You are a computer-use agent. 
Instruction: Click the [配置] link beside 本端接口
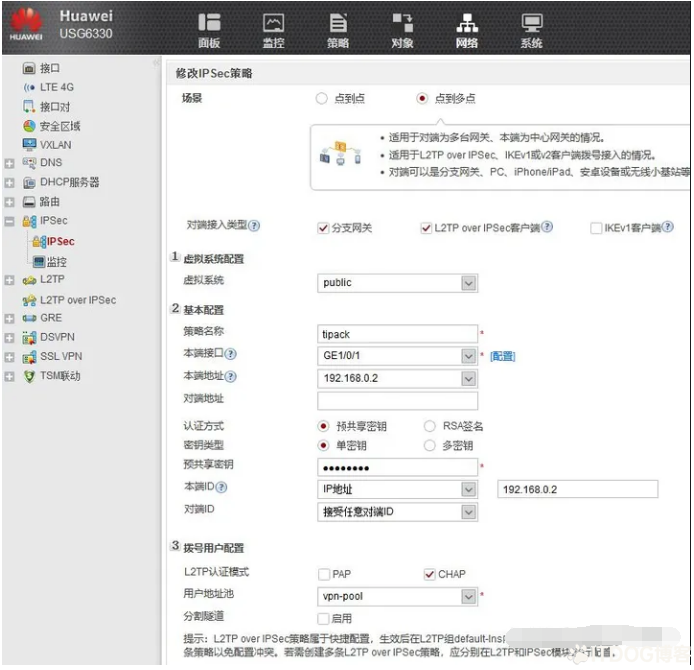point(502,356)
